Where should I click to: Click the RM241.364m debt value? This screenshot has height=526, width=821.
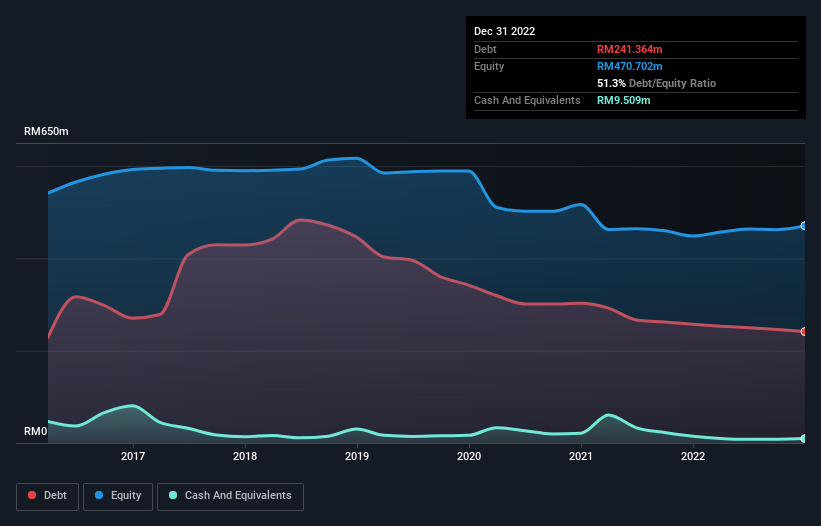tap(630, 49)
